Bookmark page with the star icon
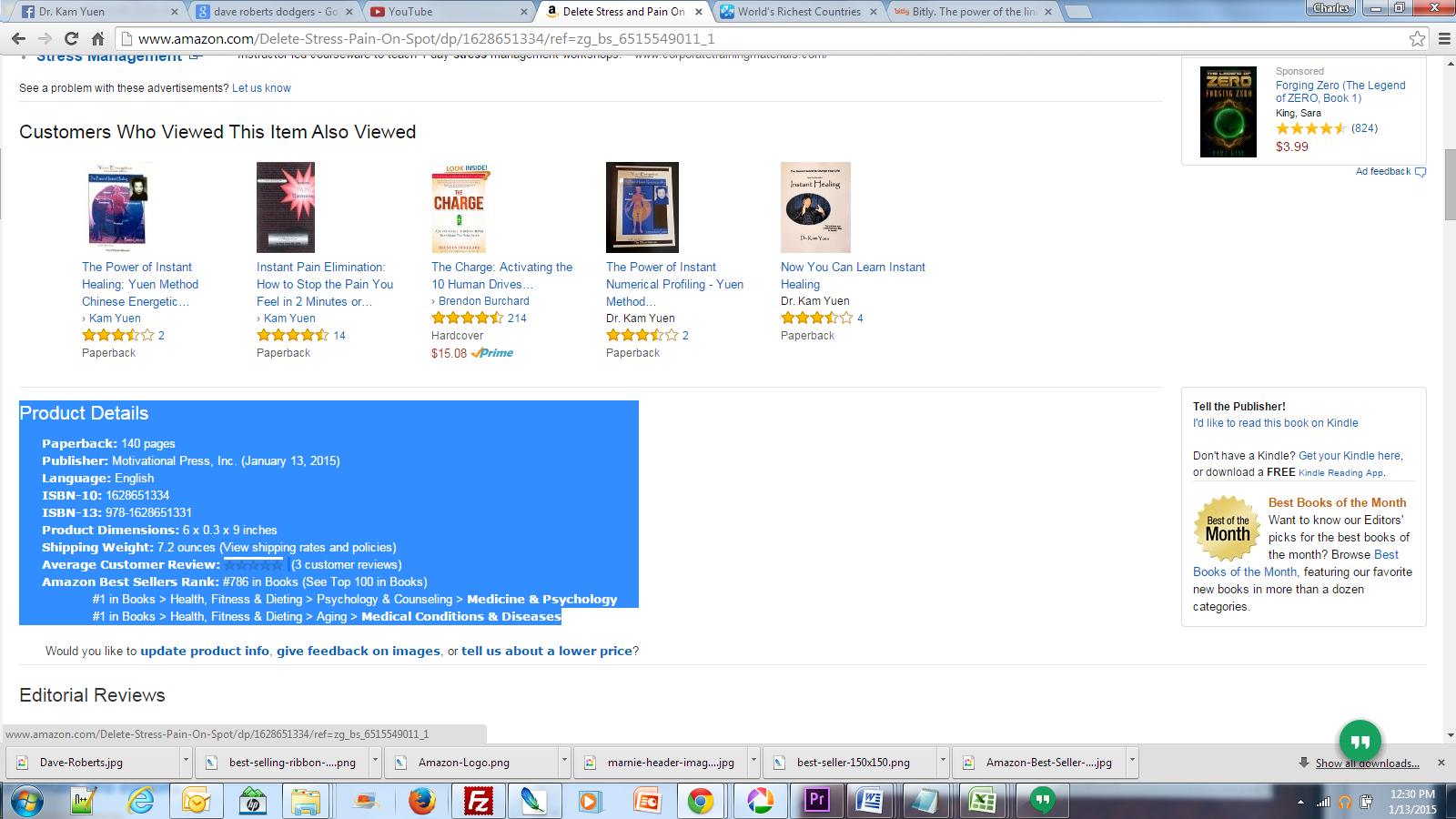This screenshot has height=819, width=1456. [1417, 38]
